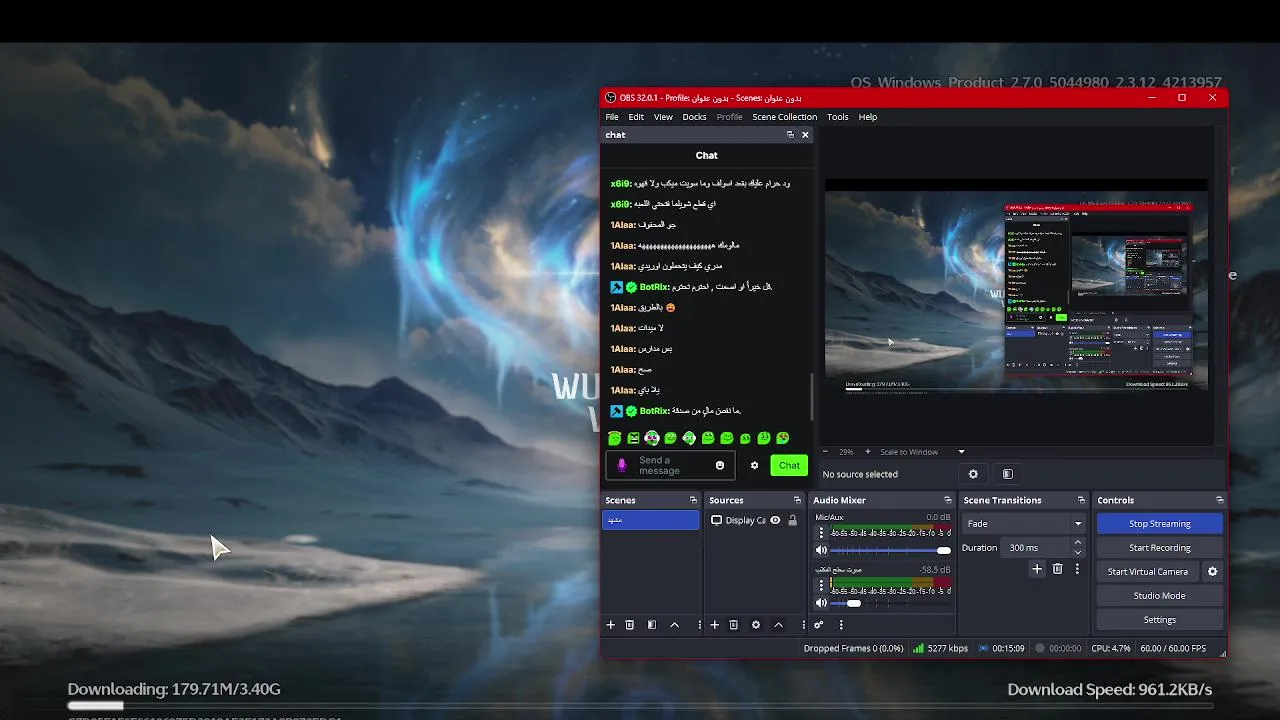1280x720 pixels.
Task: Add a transition with the plus icon
Action: coord(1037,569)
